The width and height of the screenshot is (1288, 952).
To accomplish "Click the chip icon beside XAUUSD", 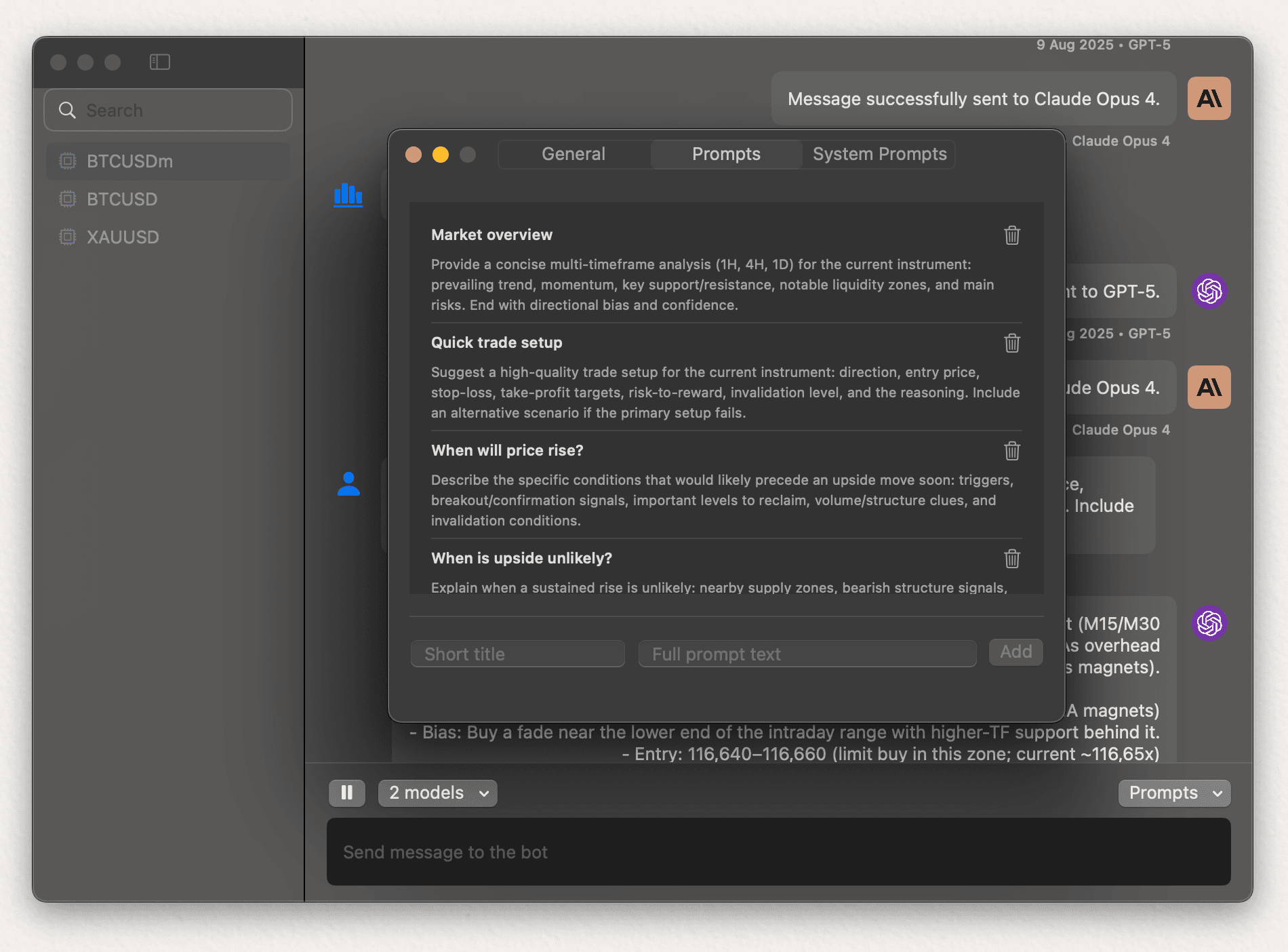I will (67, 237).
